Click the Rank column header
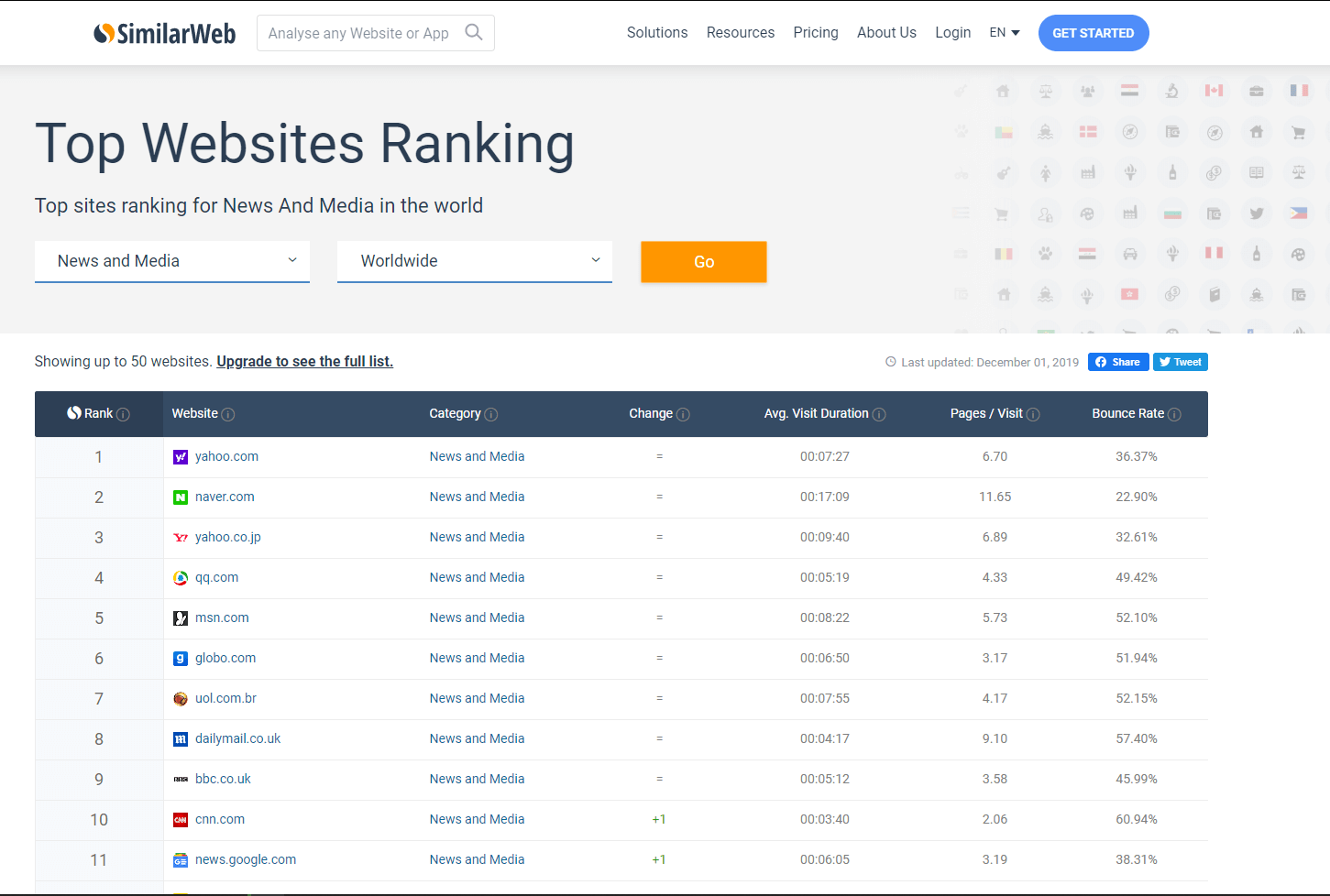This screenshot has width=1330, height=896. coord(98,413)
